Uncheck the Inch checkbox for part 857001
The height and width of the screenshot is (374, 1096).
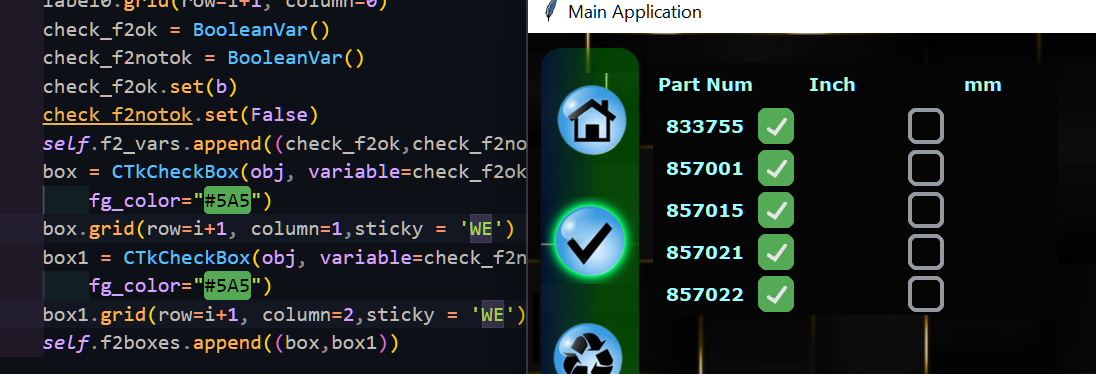(x=776, y=168)
